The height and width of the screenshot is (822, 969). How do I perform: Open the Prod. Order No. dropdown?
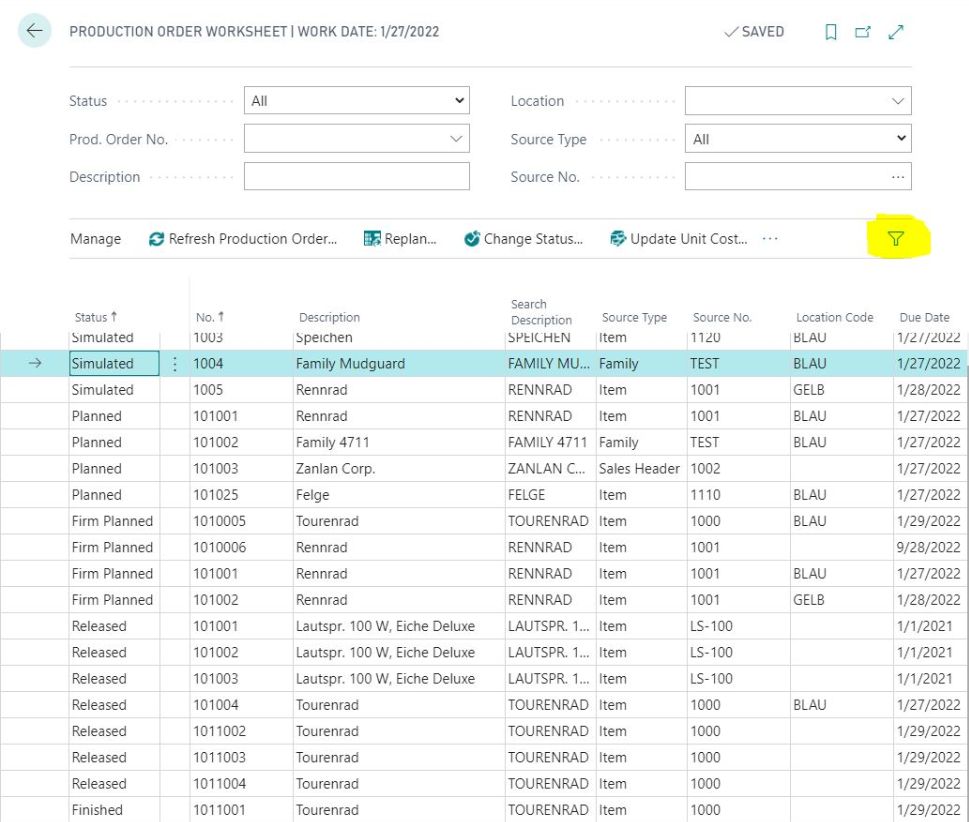point(456,139)
